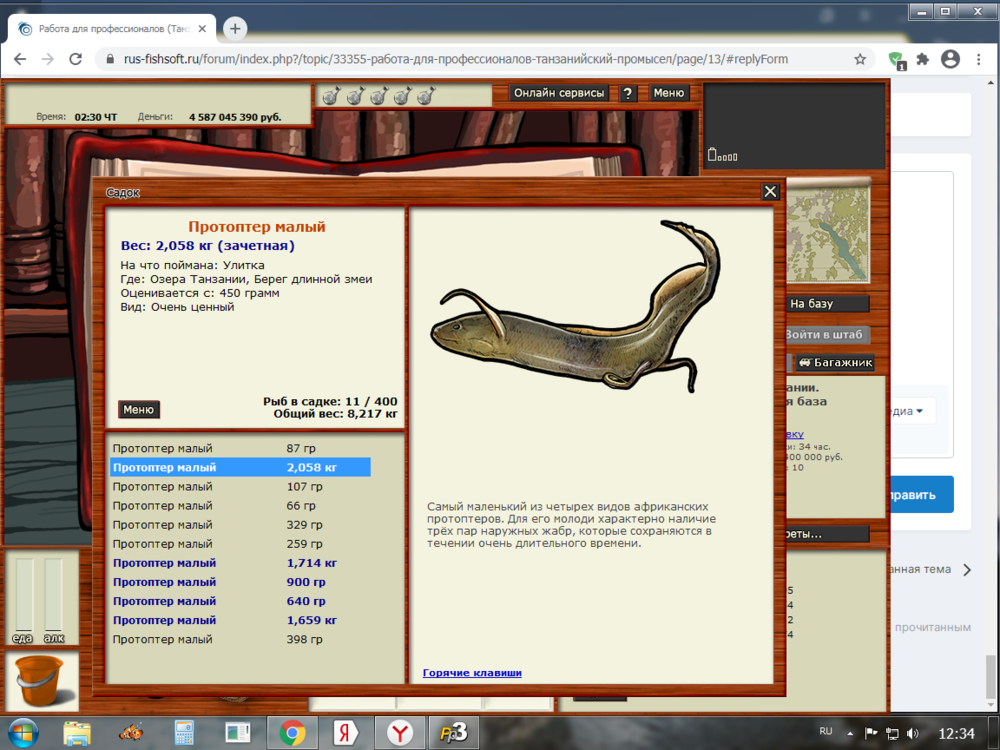
Task: Click the Russian Fishing 3 taskbar icon
Action: [x=453, y=733]
